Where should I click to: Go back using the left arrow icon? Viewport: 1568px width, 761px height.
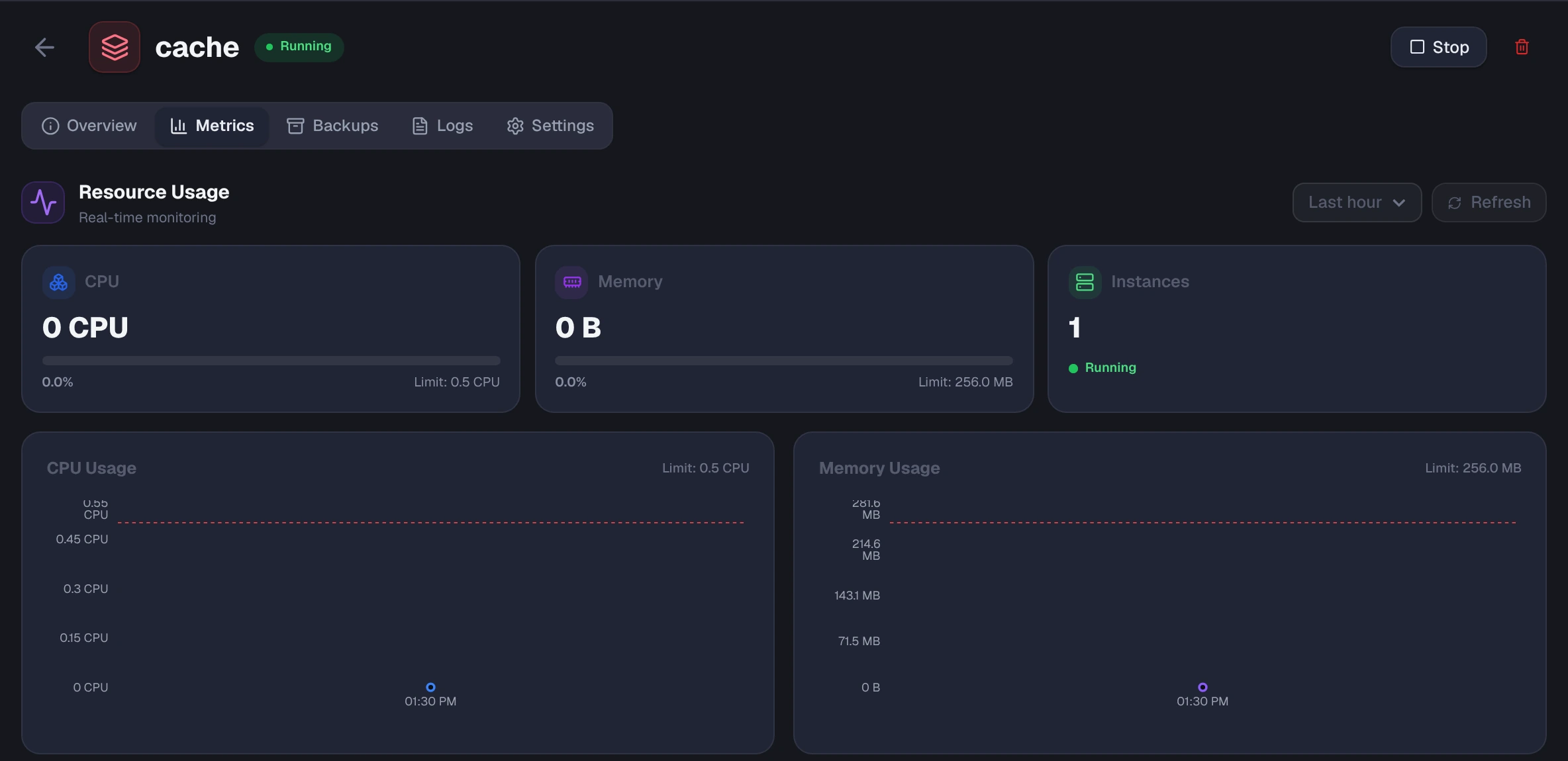44,47
